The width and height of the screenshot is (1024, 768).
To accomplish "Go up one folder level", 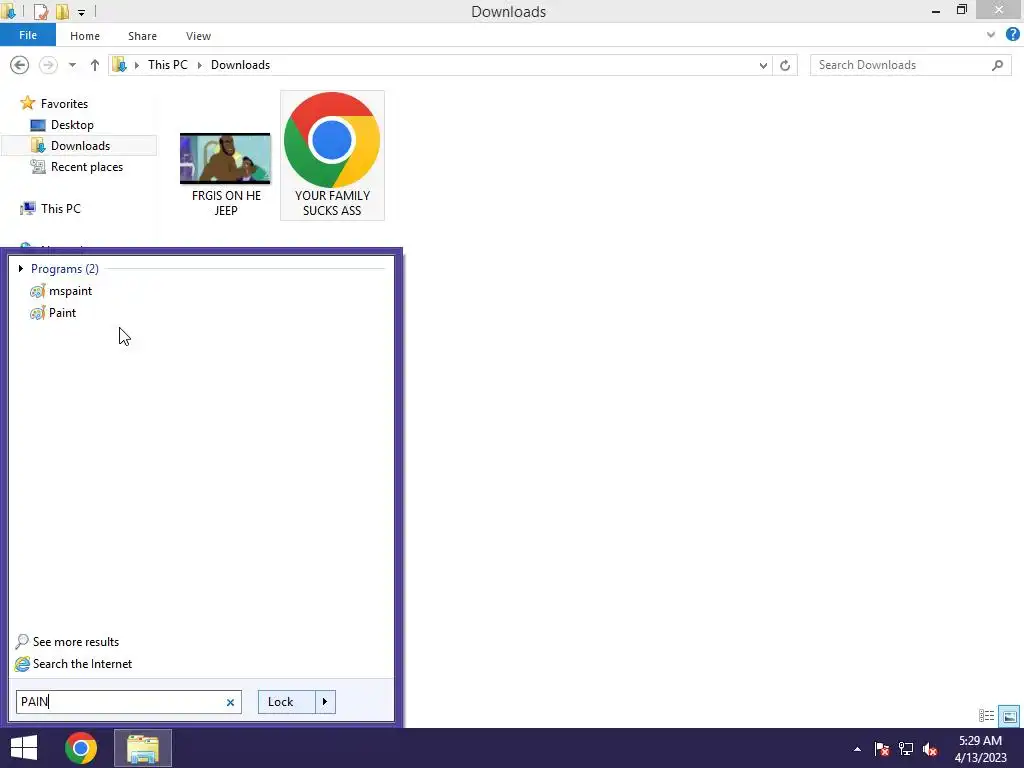I will click(95, 65).
